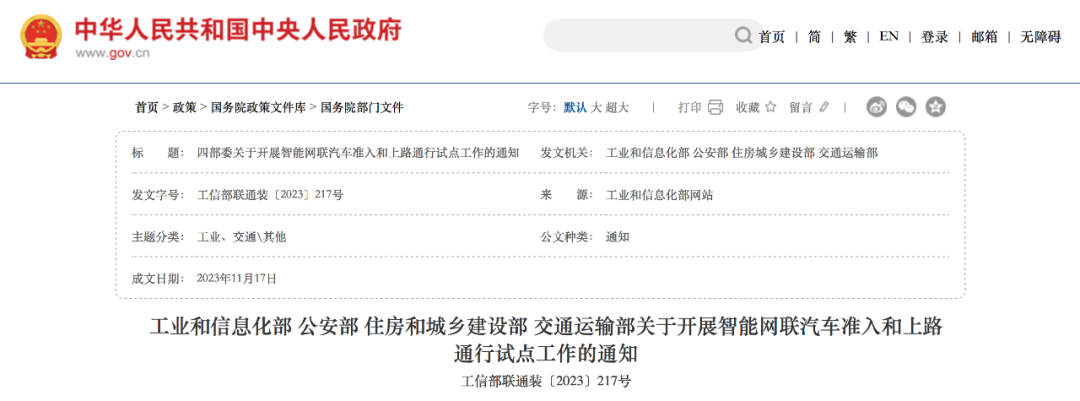Image resolution: width=1080 pixels, height=401 pixels.
Task: Click the 标题 value about 智能网联汽车
Action: [358, 153]
